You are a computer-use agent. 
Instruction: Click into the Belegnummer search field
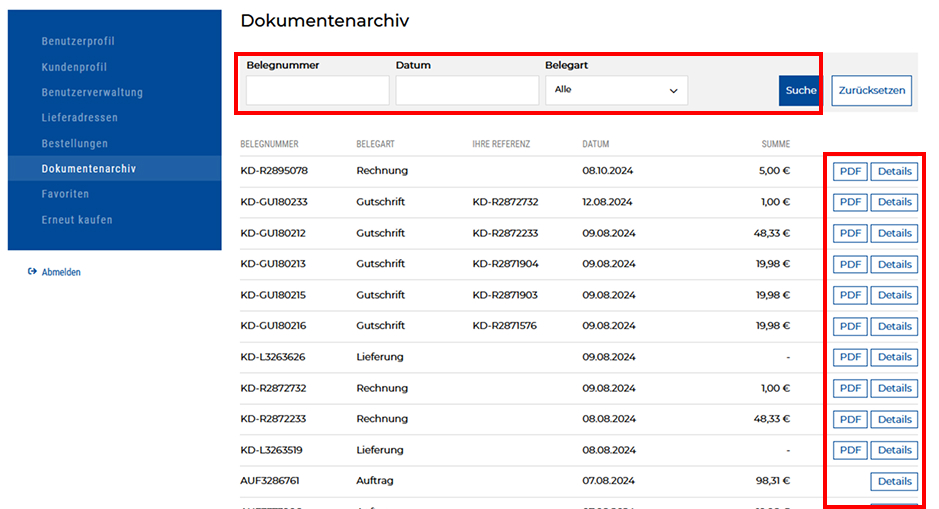pyautogui.click(x=317, y=91)
